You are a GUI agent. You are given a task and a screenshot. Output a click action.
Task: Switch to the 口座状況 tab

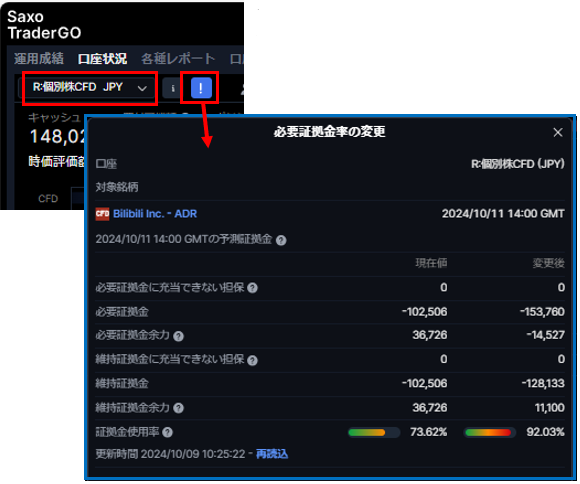coord(102,58)
